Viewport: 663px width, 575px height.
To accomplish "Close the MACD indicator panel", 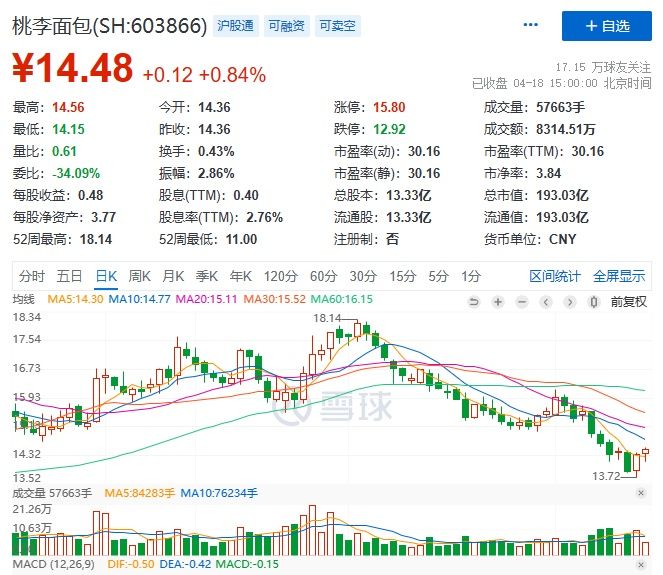I will coord(641,565).
